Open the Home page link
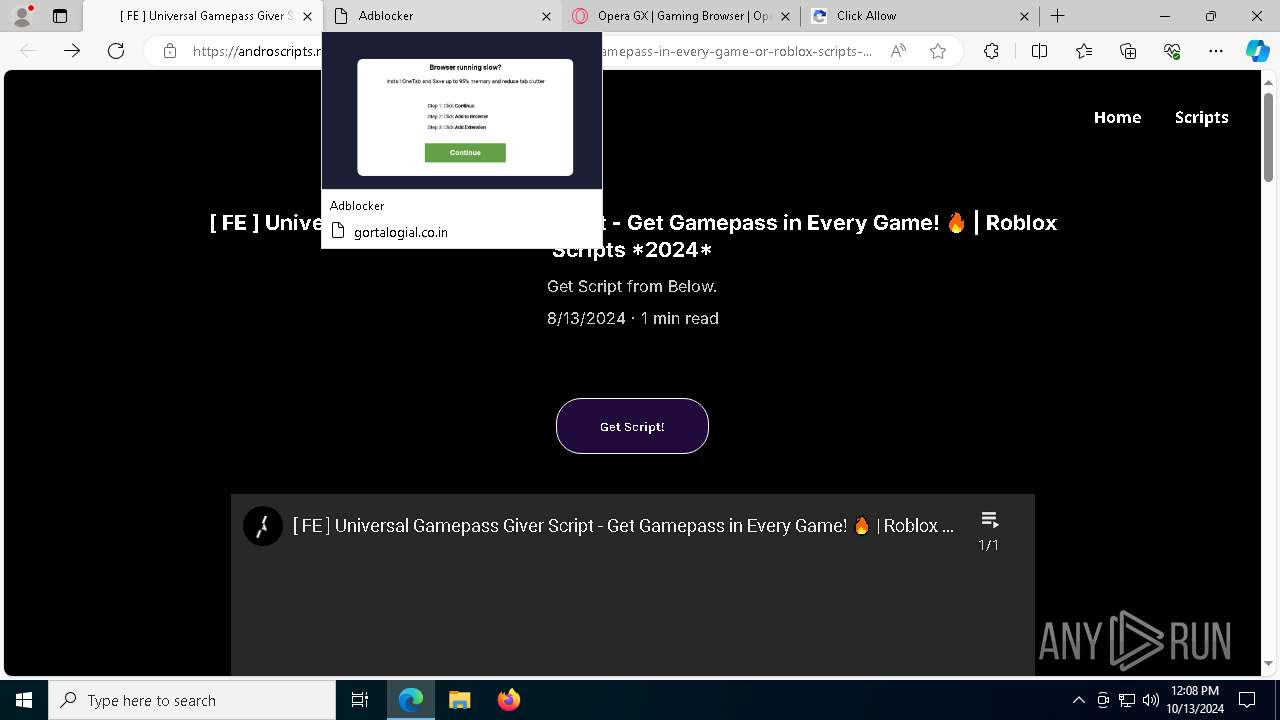The height and width of the screenshot is (720, 1280). (1117, 117)
